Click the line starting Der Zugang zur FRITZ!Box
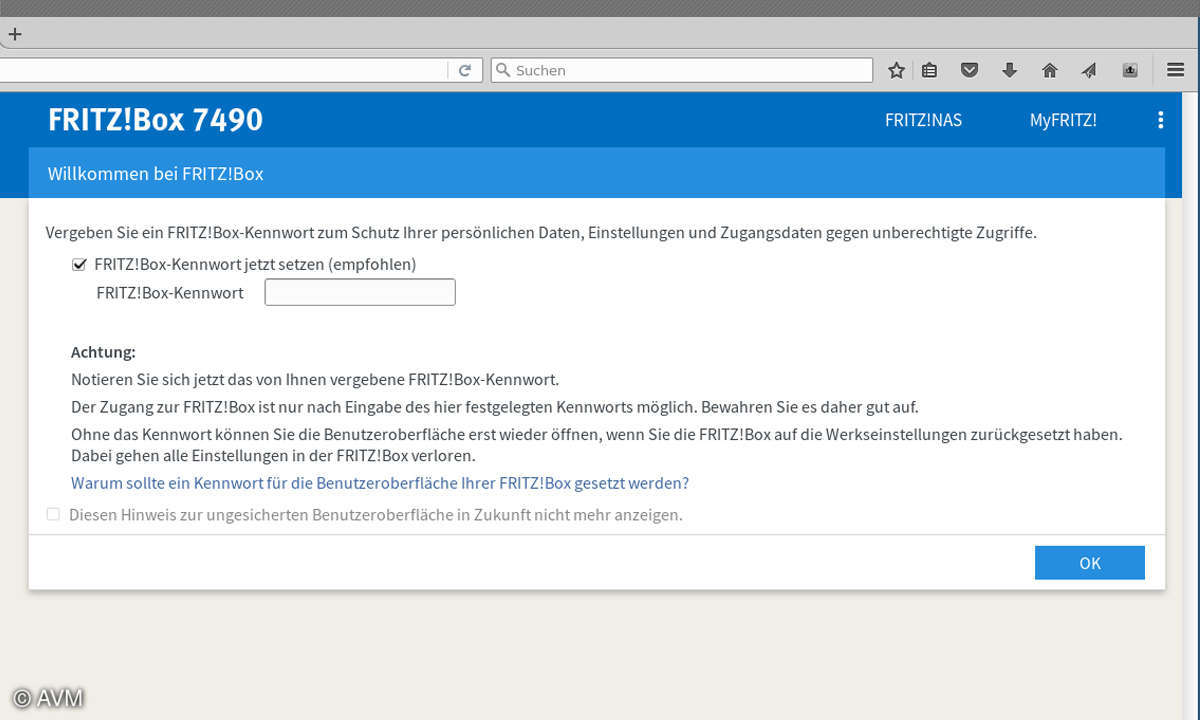 495,408
